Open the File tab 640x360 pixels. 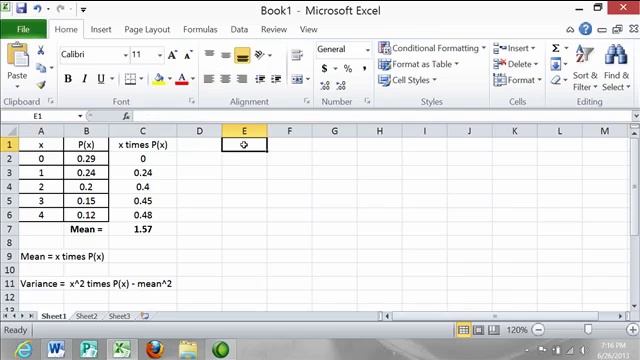(x=23, y=29)
